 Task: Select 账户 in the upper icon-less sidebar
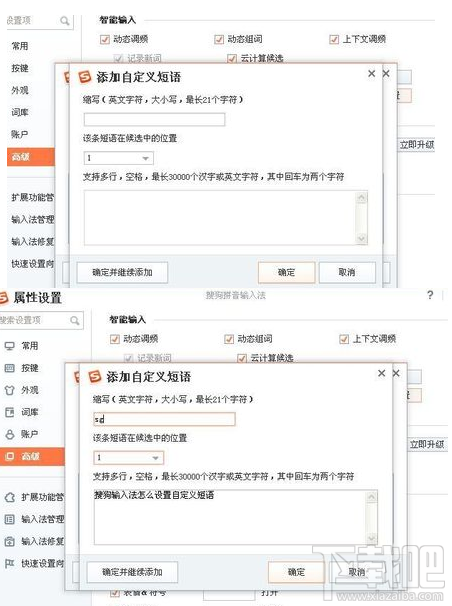point(20,134)
